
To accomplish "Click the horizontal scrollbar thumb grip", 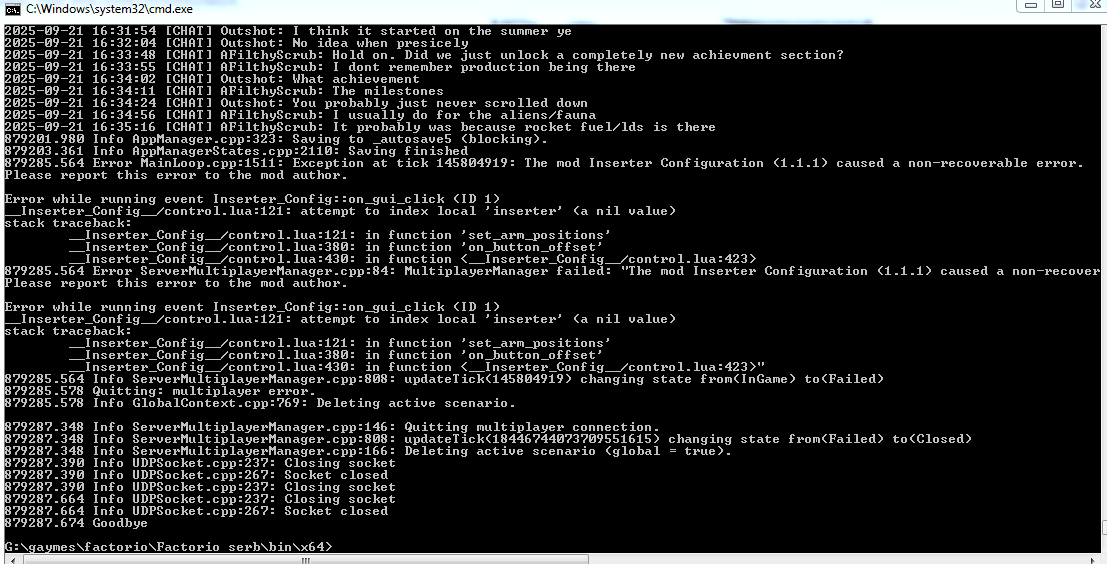I will point(304,560).
